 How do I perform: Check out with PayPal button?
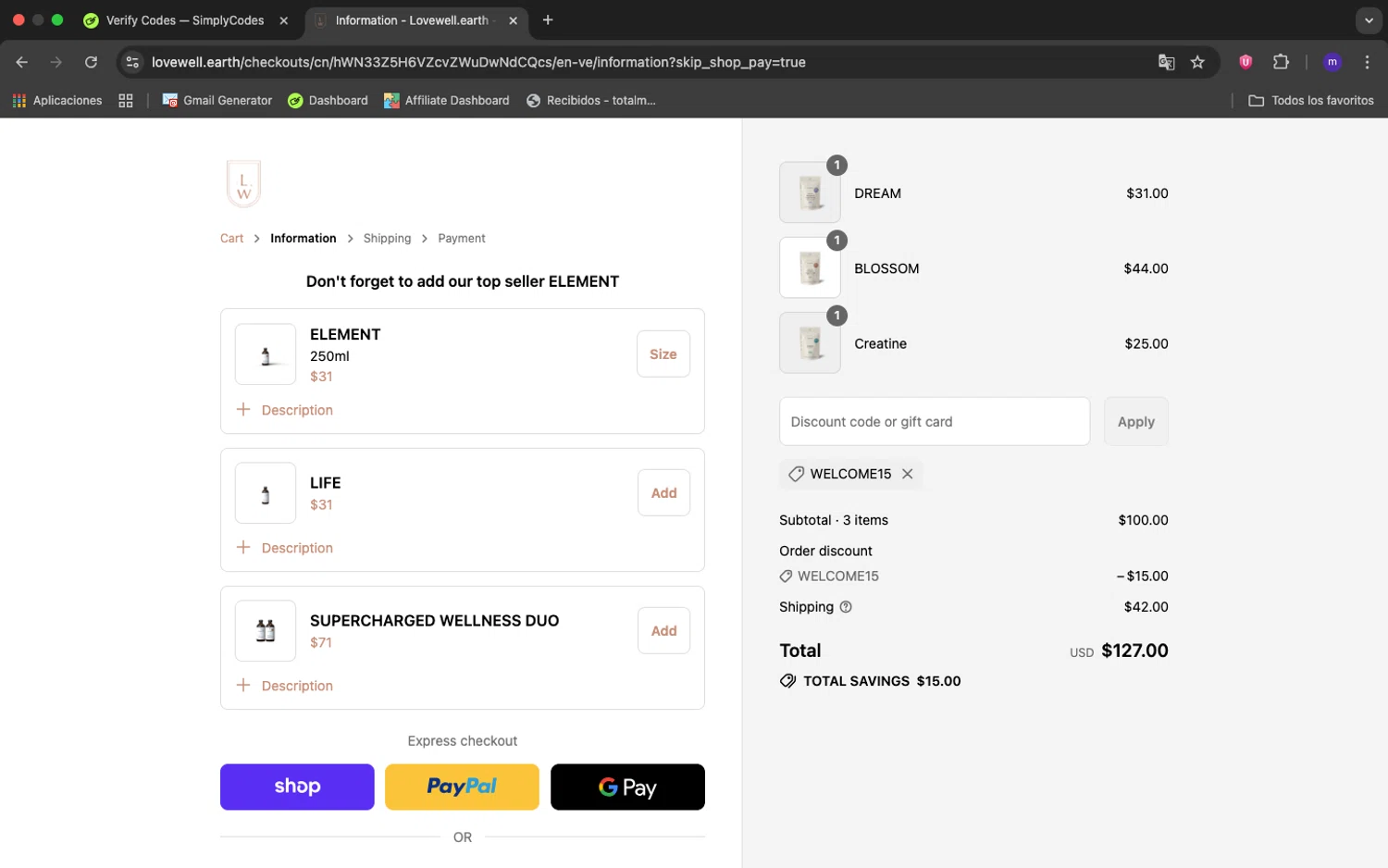(462, 787)
